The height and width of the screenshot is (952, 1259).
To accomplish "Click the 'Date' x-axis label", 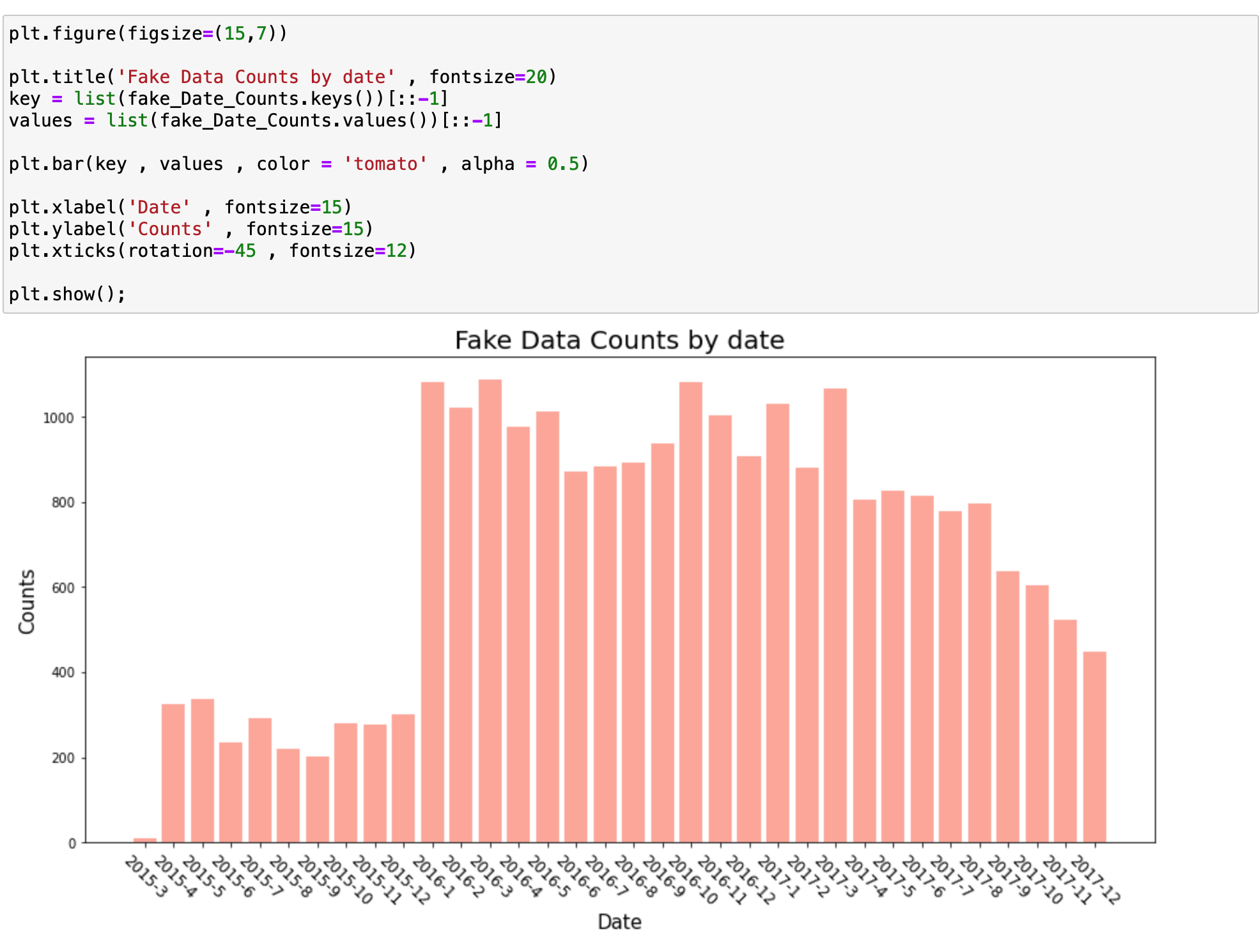I will 619,921.
